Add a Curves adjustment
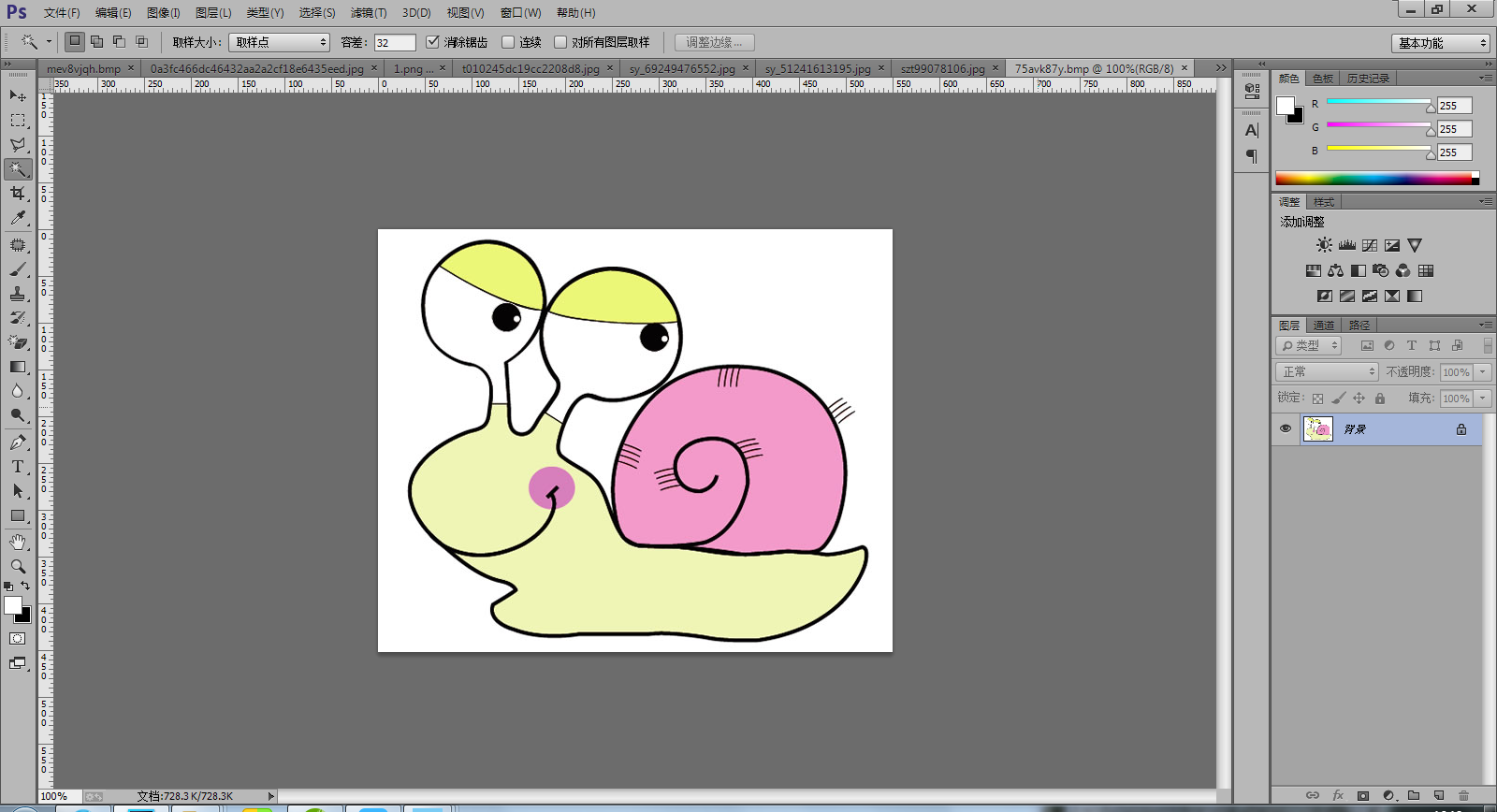Viewport: 1497px width, 812px height. click(1370, 245)
